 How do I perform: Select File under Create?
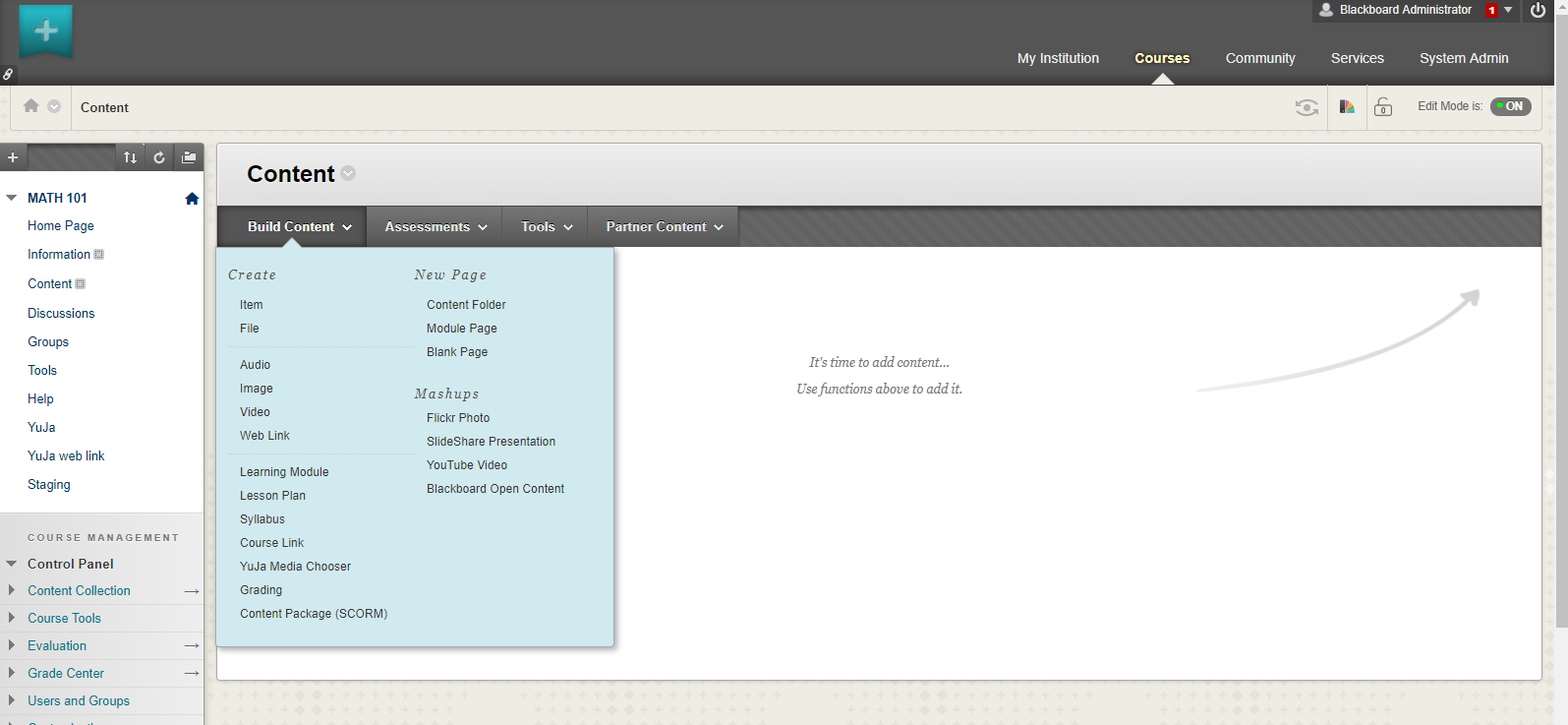(x=250, y=329)
